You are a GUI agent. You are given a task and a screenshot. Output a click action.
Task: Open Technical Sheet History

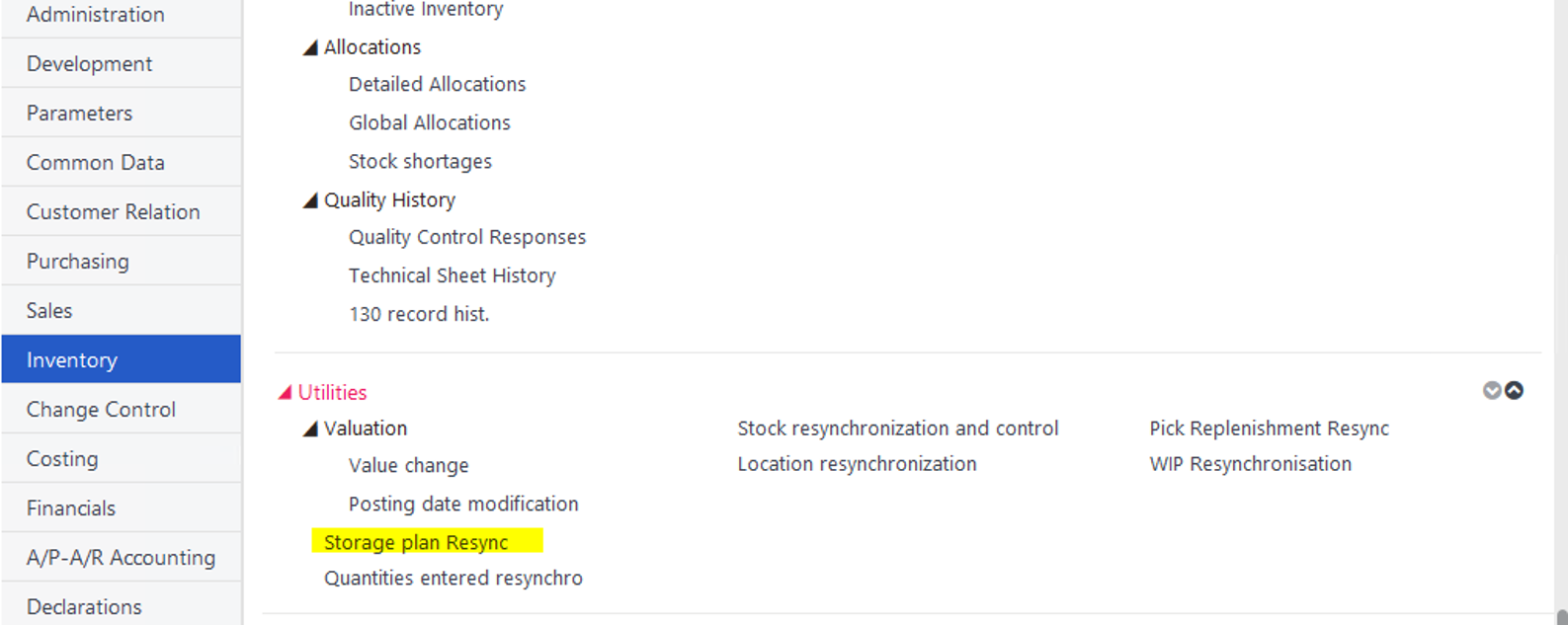click(452, 275)
